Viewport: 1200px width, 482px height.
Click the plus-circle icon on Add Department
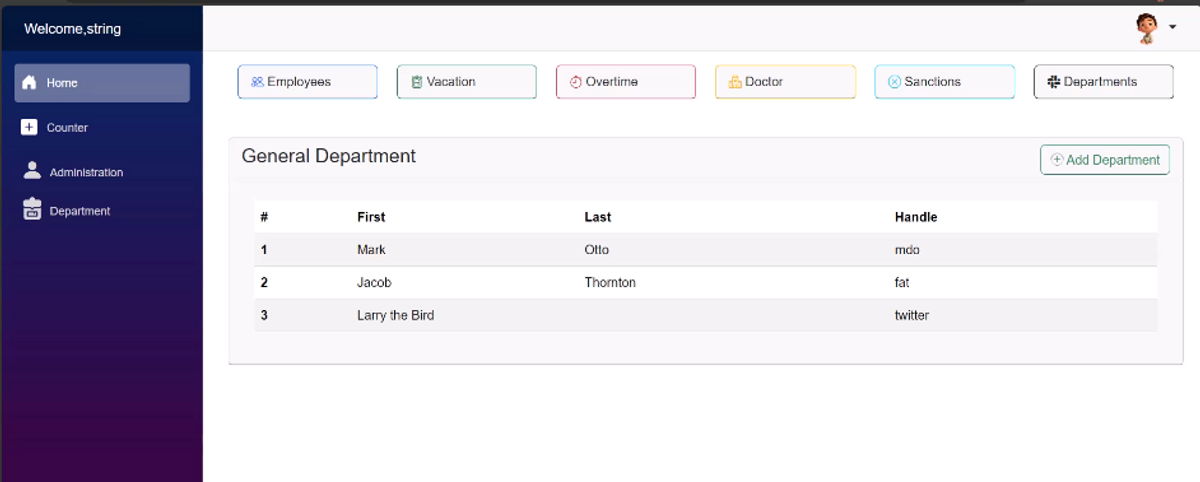(x=1057, y=160)
